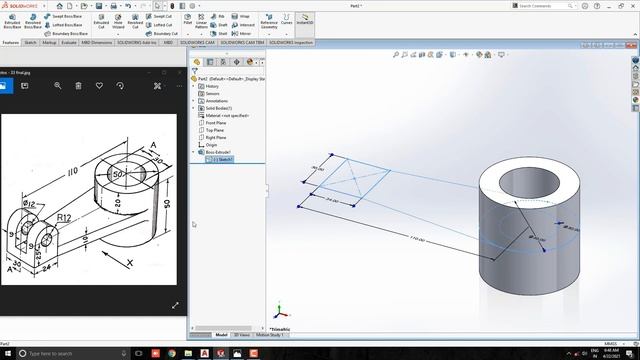Choose the Boundary Cut feature
Screen dimensions: 640x360
[x=162, y=33]
